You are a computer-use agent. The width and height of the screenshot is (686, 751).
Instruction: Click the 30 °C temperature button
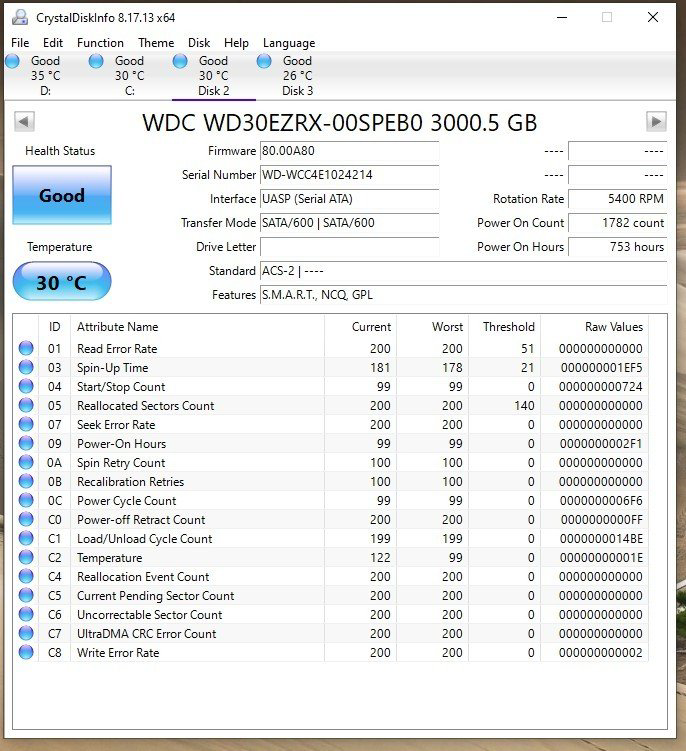tap(62, 282)
